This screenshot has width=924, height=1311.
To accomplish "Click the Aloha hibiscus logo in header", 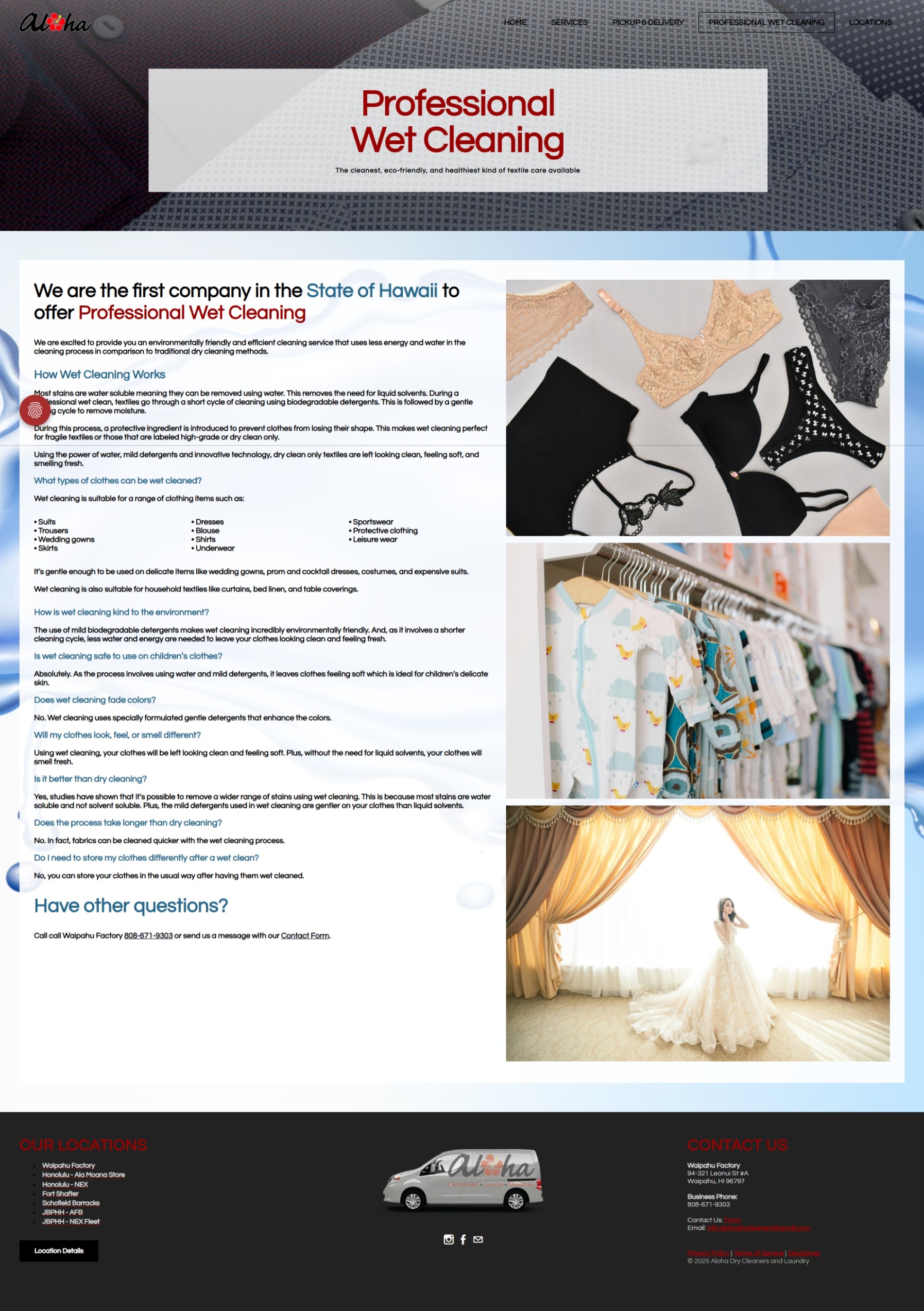I will [56, 23].
